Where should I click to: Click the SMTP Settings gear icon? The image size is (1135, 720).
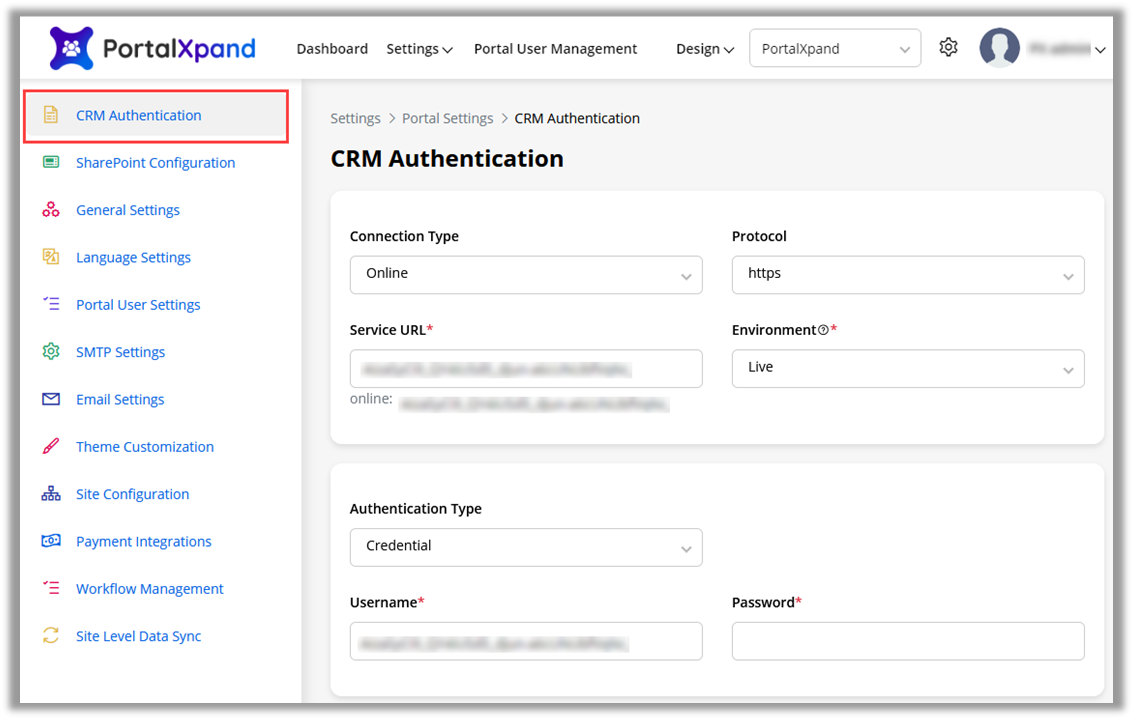(x=51, y=352)
